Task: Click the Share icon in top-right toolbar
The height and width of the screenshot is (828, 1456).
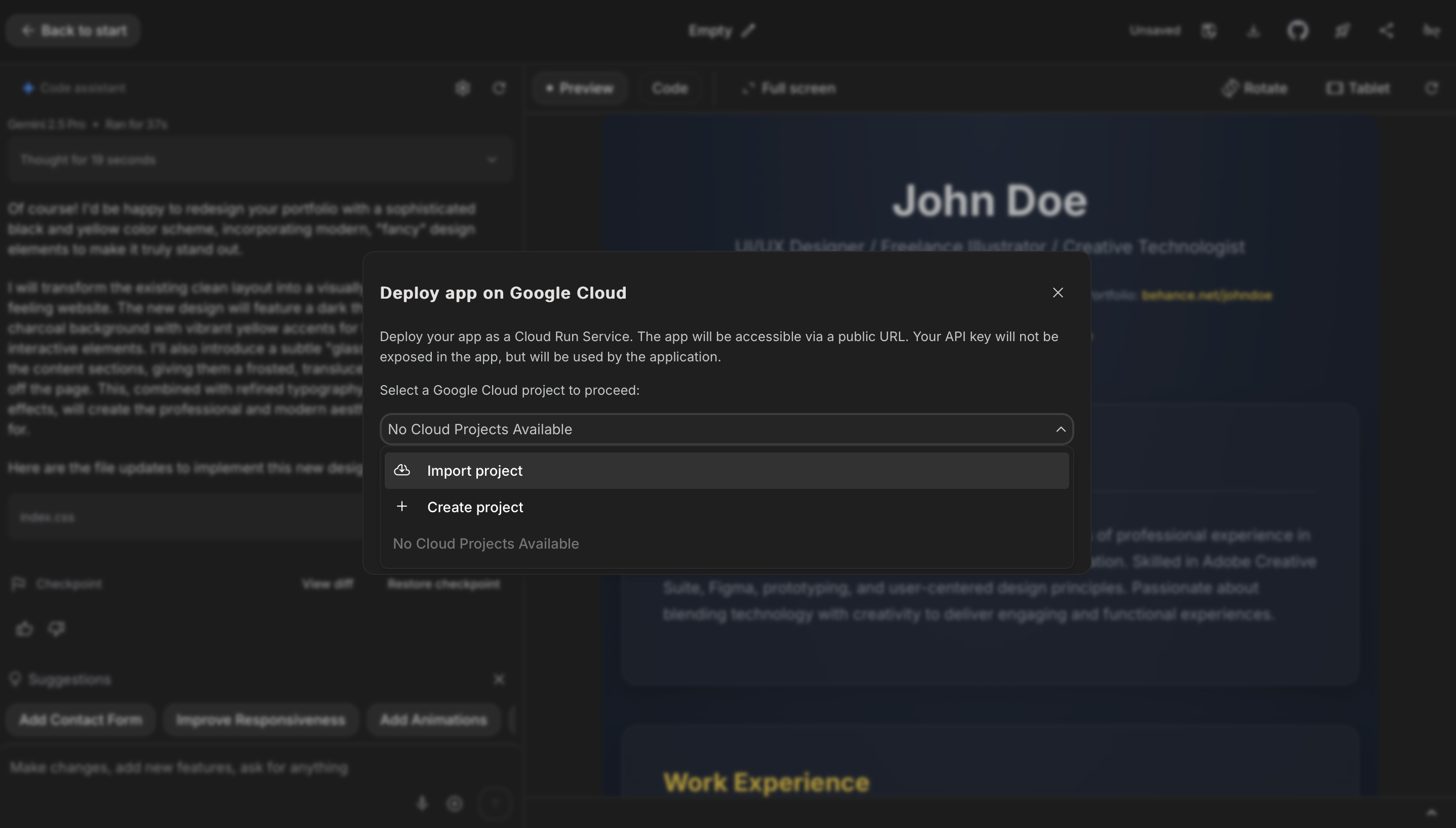Action: [x=1386, y=31]
